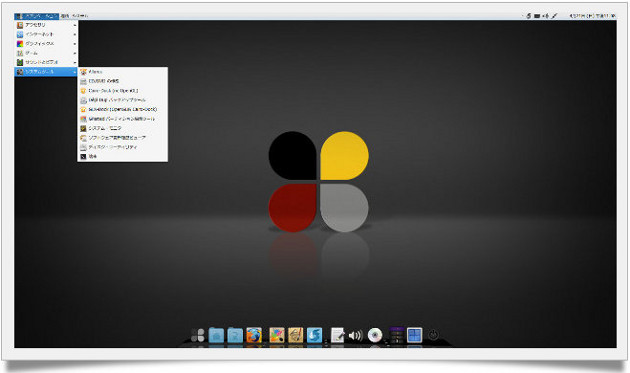Expand the arrow on the インターネット row
Viewport: 630px width, 373px height.
point(75,34)
